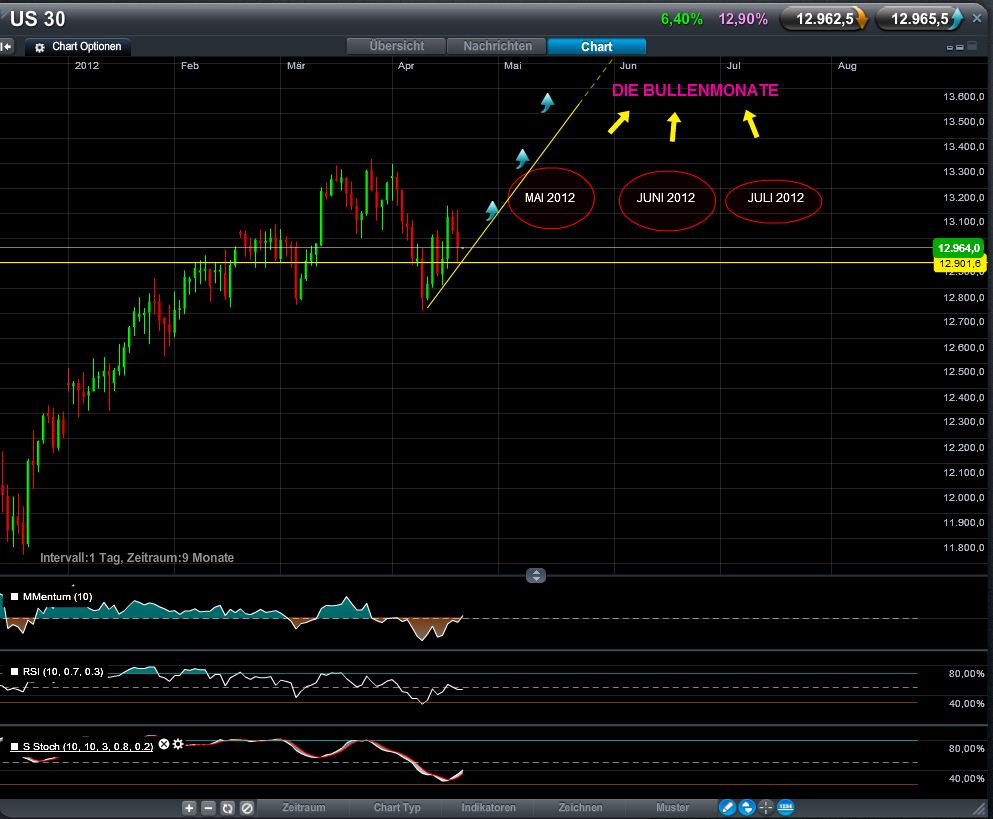Viewport: 993px width, 819px height.
Task: Open the Indikatoren menu
Action: pos(488,808)
